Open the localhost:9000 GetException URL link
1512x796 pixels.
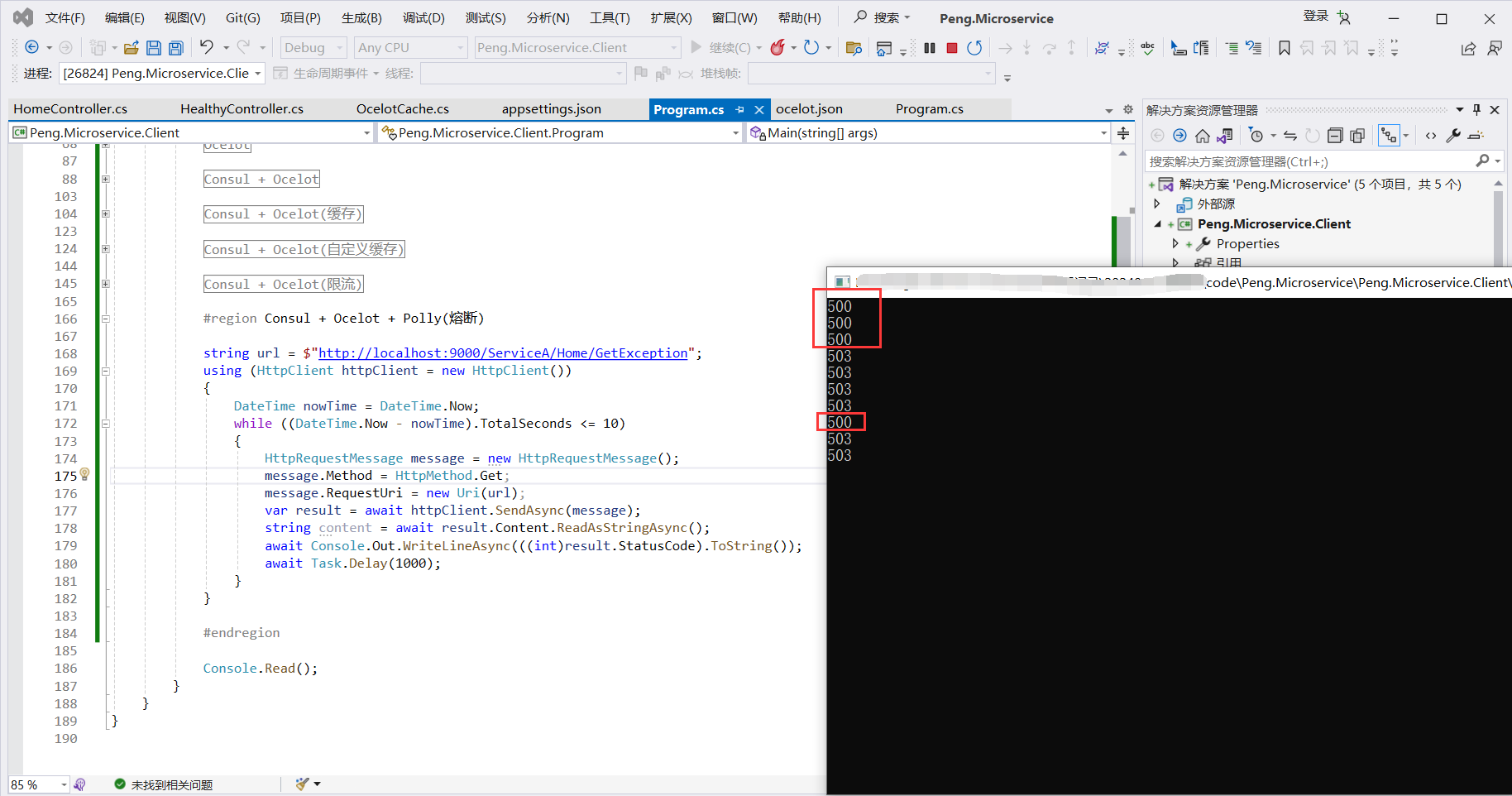(x=503, y=353)
